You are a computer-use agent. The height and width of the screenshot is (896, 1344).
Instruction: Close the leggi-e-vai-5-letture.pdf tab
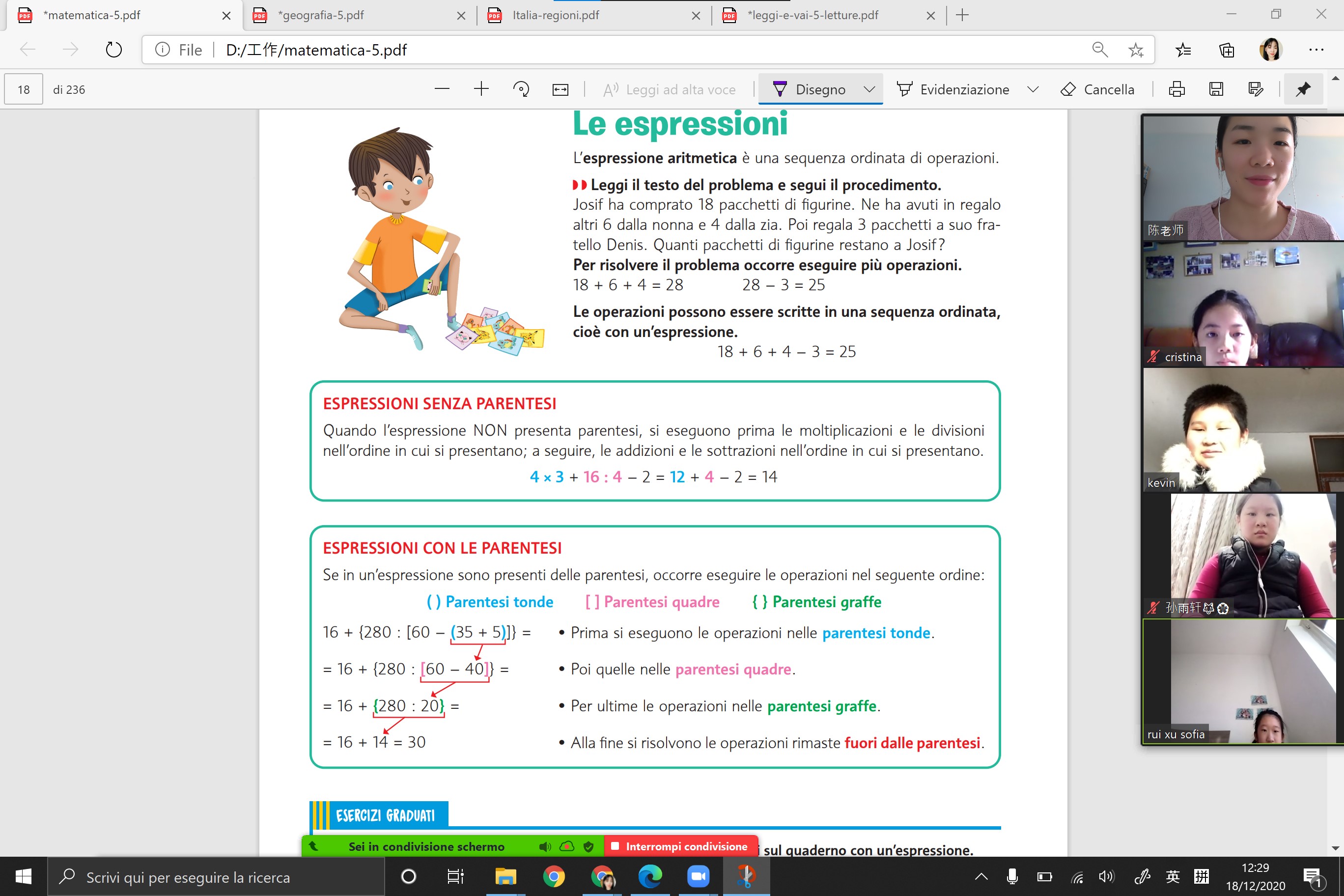coord(930,15)
